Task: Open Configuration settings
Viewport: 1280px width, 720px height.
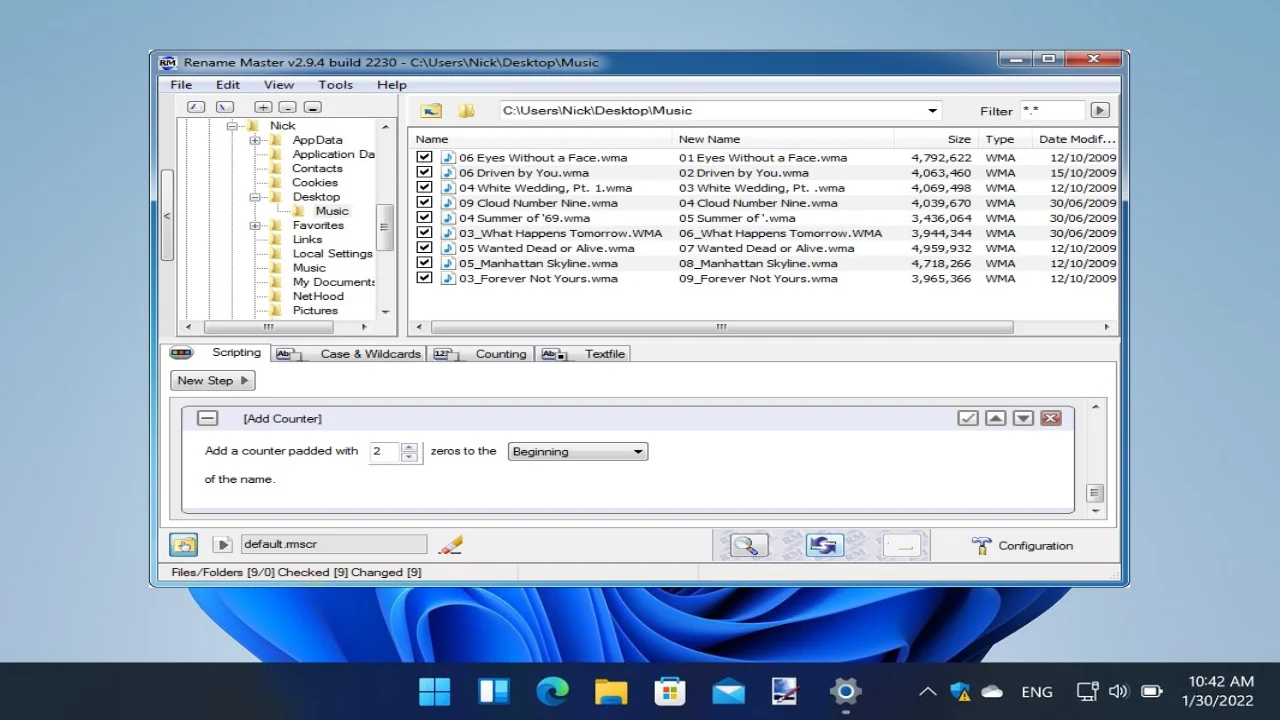Action: point(1022,546)
